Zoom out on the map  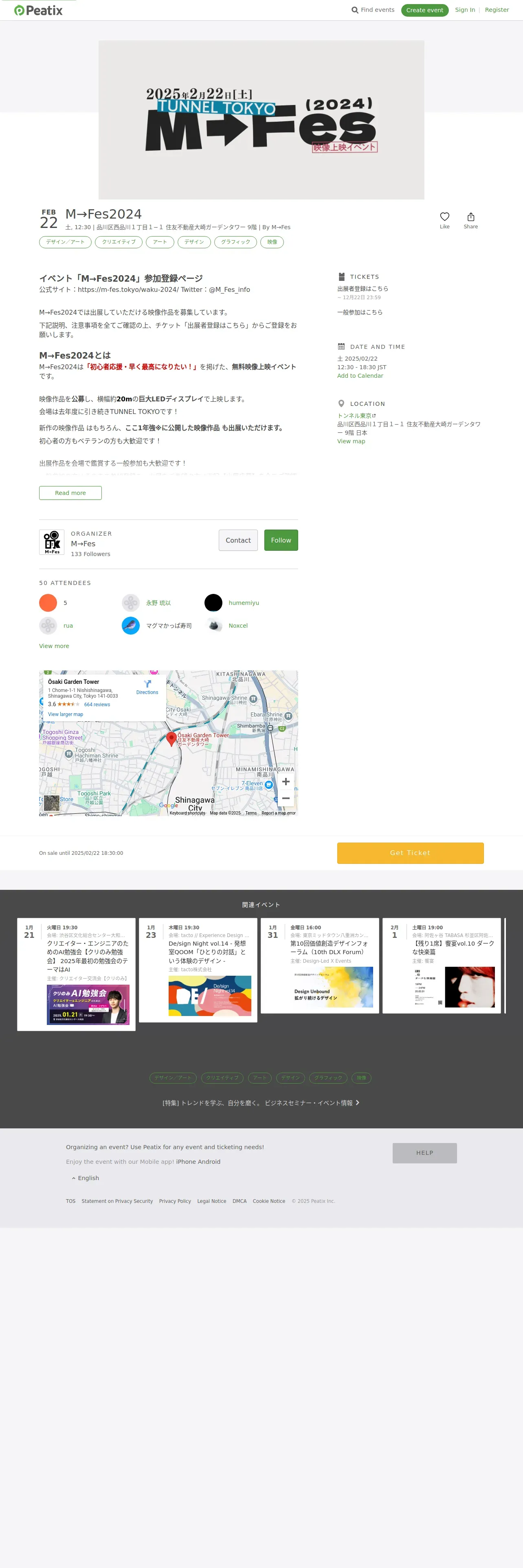(x=286, y=798)
